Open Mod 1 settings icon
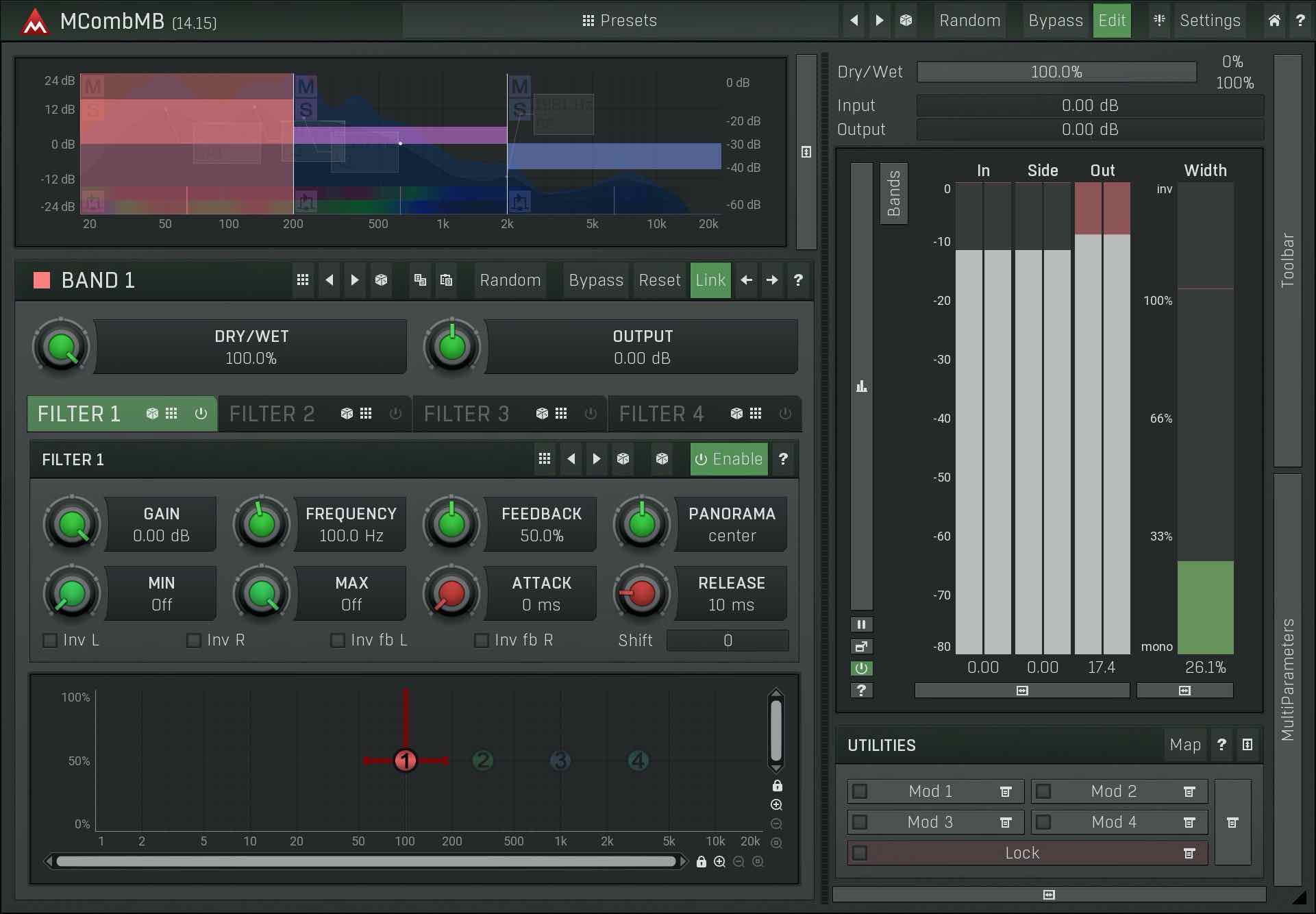Screen dimensions: 1316x914 [x=1005, y=792]
